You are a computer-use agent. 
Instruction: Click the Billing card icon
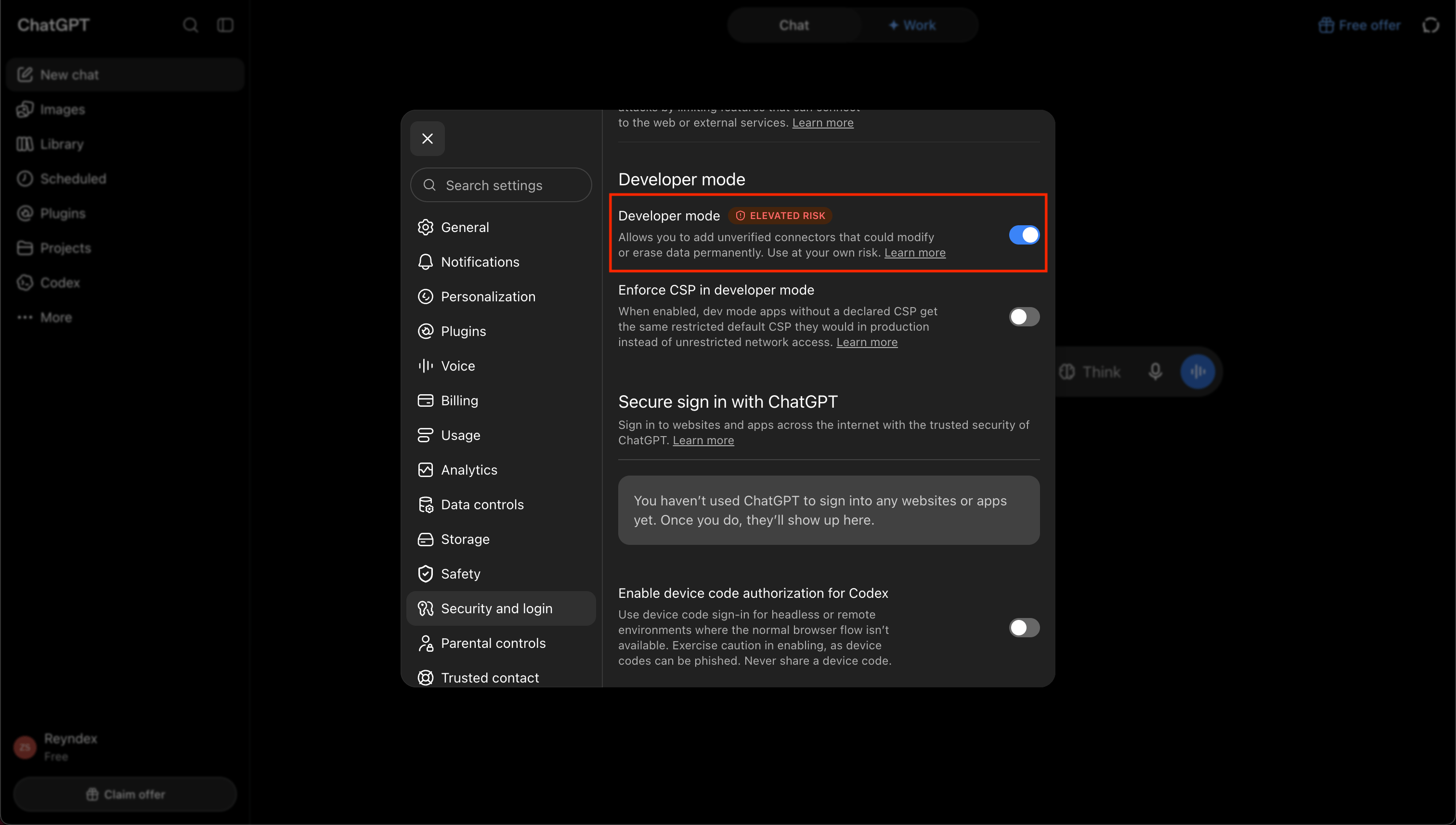(x=425, y=400)
